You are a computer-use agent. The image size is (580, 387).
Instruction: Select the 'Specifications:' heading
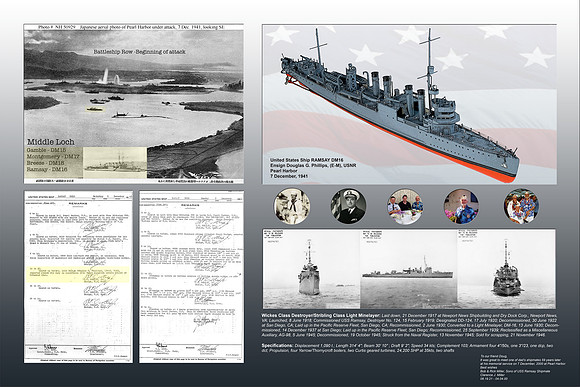277,346
